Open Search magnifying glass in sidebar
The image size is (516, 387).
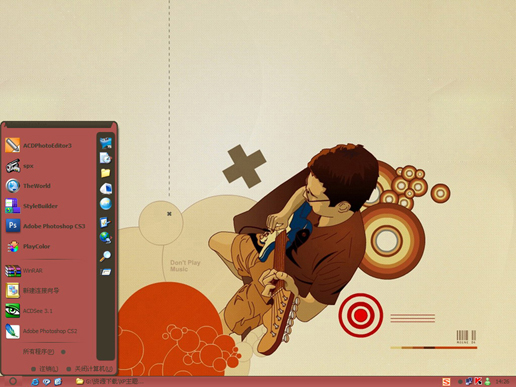pos(106,256)
